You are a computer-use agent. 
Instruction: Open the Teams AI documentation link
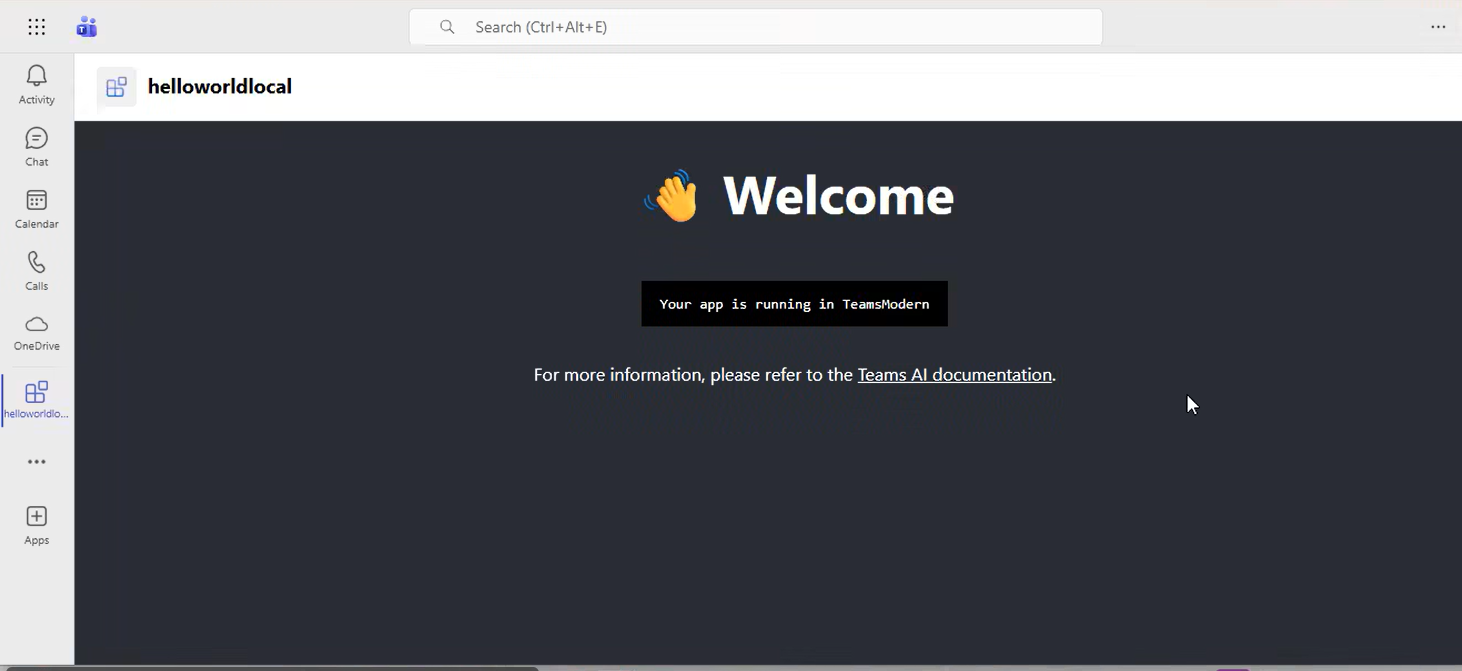954,374
